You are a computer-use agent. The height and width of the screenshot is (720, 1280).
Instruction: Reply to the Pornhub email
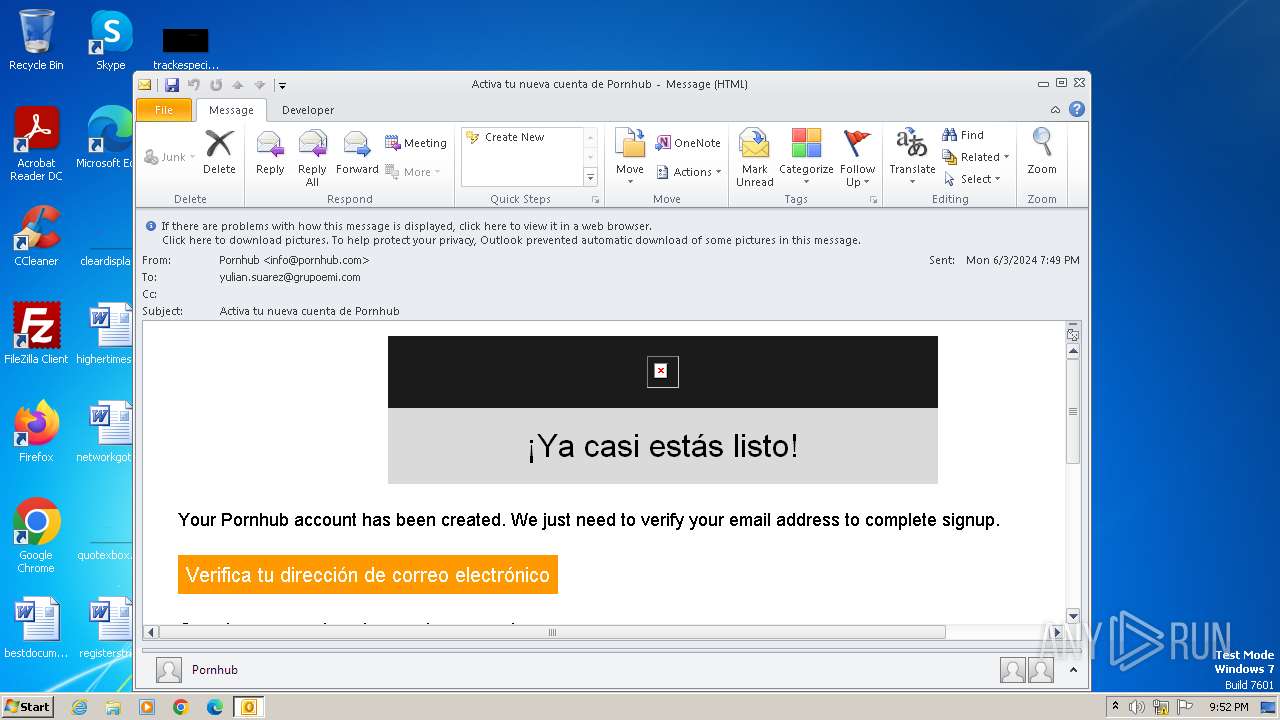point(270,153)
